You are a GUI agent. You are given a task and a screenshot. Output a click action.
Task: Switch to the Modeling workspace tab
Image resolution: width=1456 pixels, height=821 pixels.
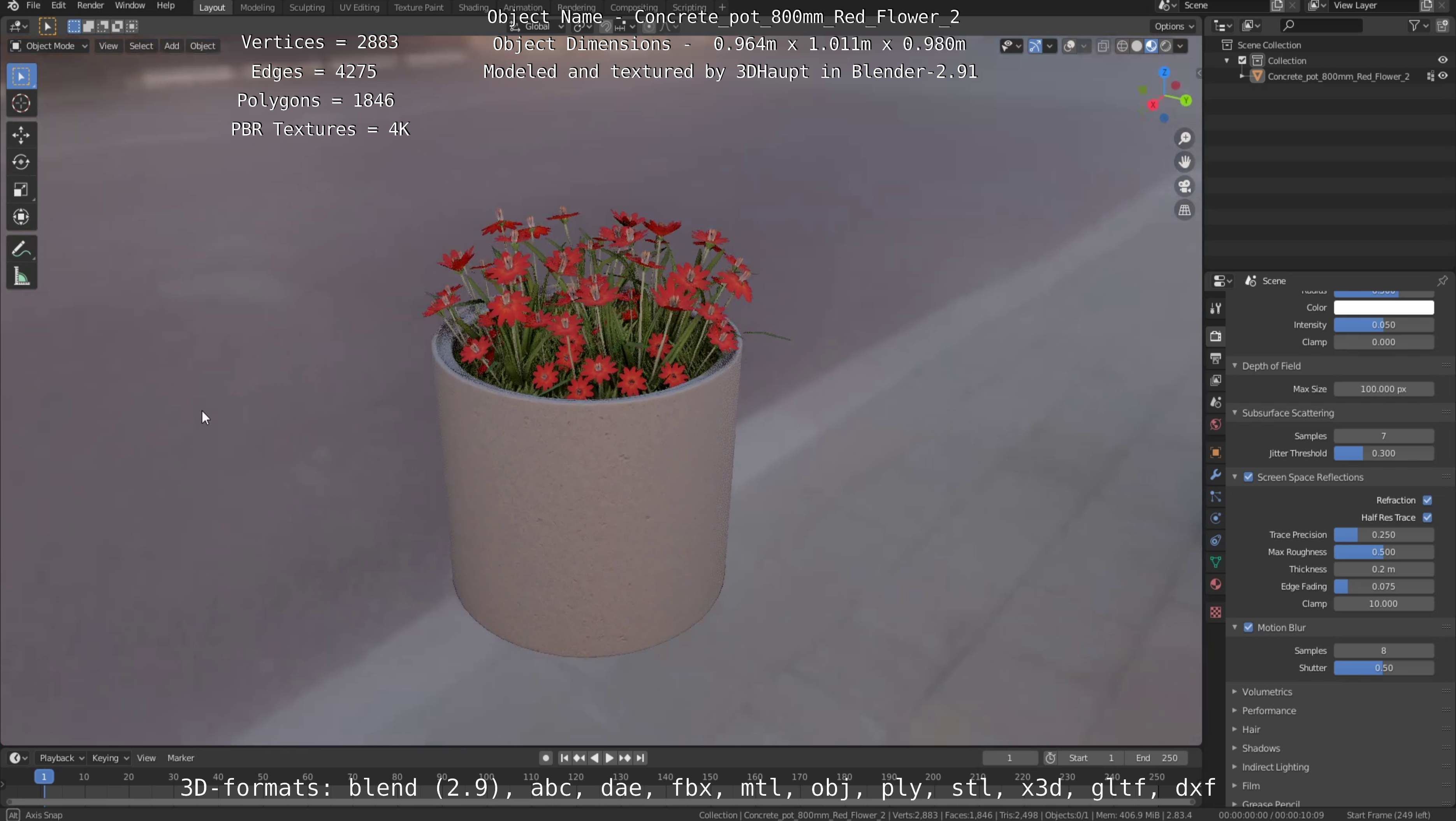coord(257,7)
